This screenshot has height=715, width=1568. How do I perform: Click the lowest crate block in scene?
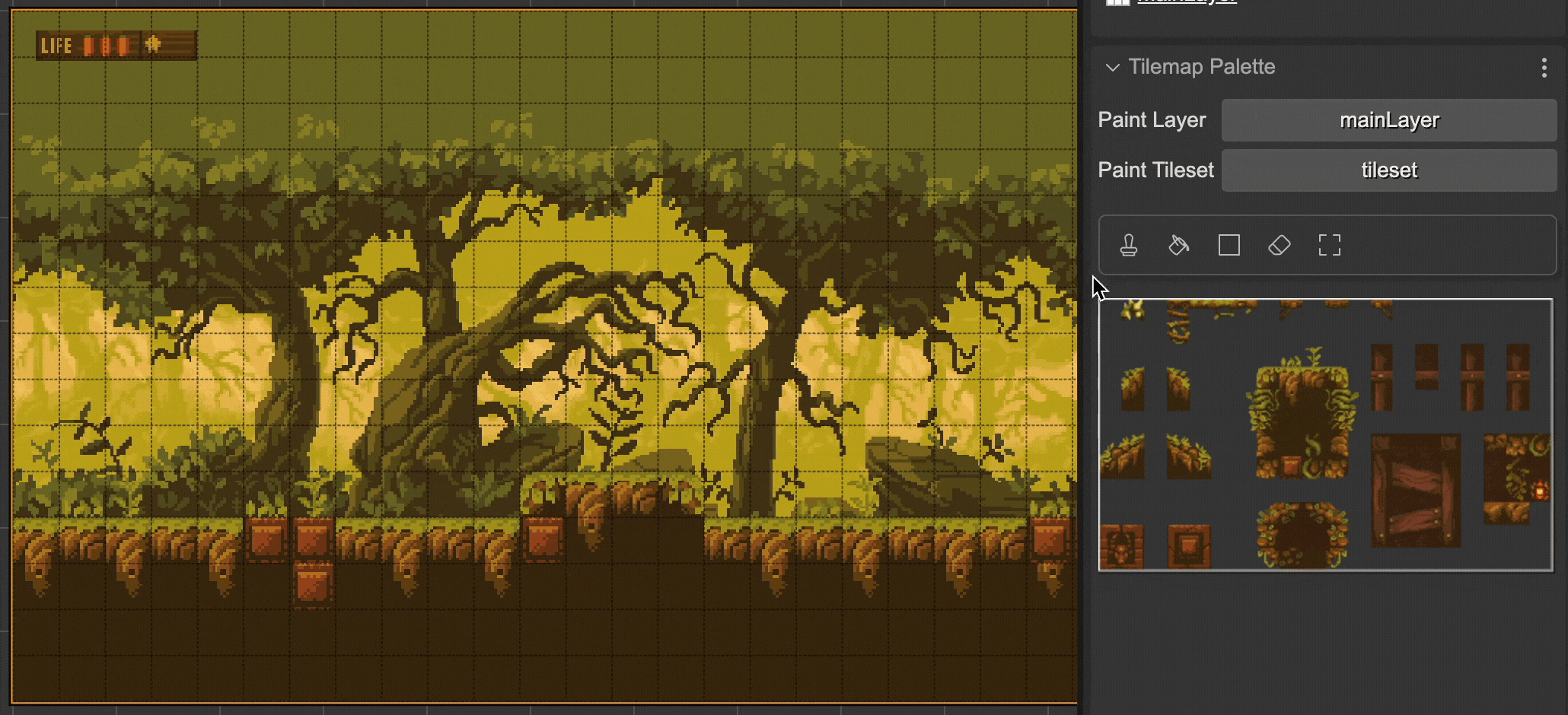coord(313,585)
